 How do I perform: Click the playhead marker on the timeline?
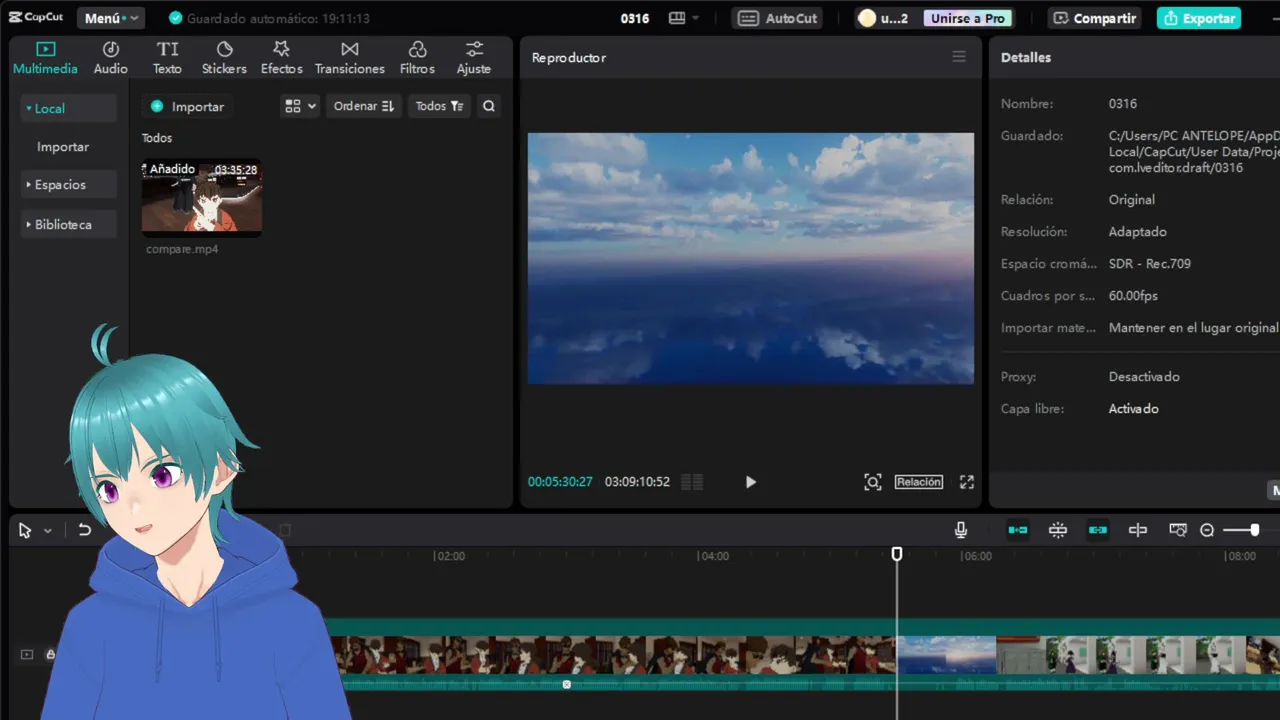coord(897,554)
